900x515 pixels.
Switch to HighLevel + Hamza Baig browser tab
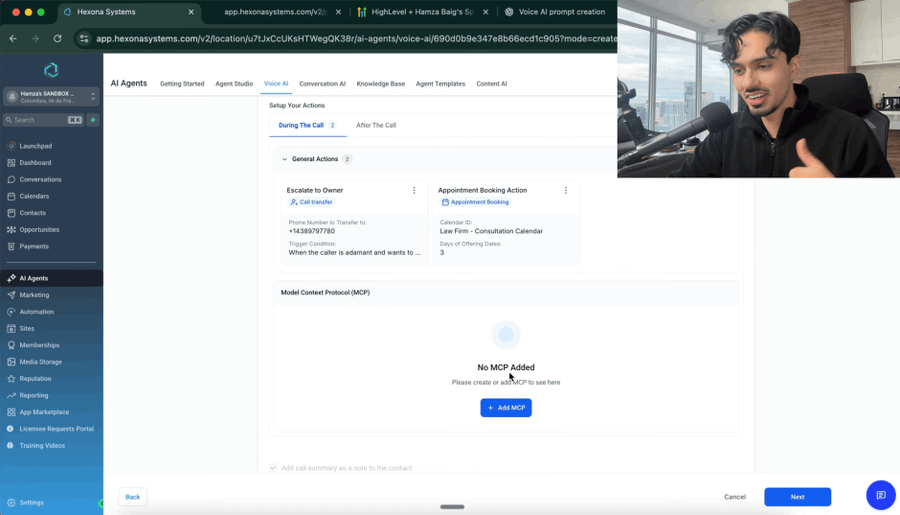[x=422, y=12]
